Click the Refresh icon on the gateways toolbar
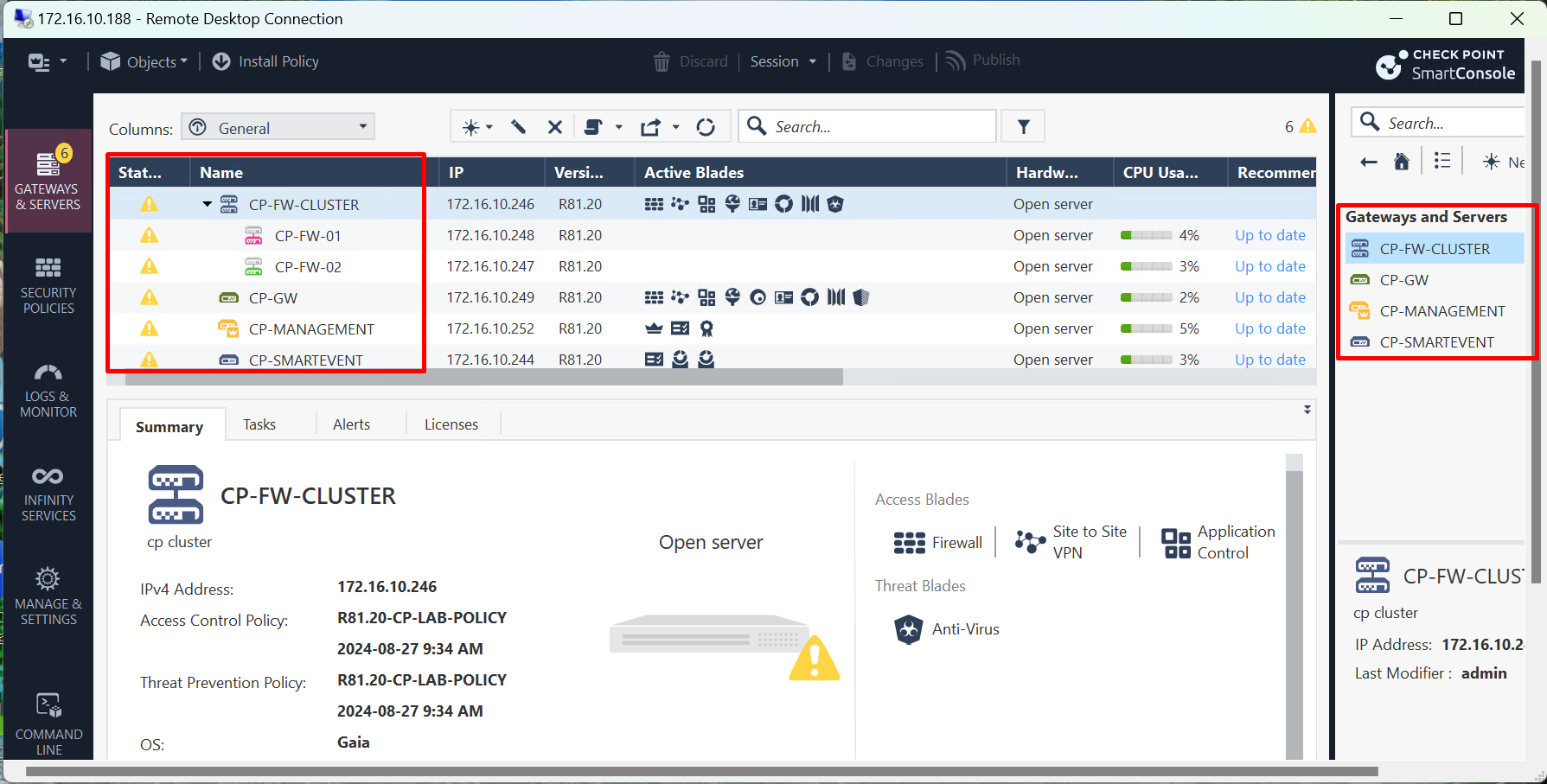The image size is (1547, 784). coord(706,126)
